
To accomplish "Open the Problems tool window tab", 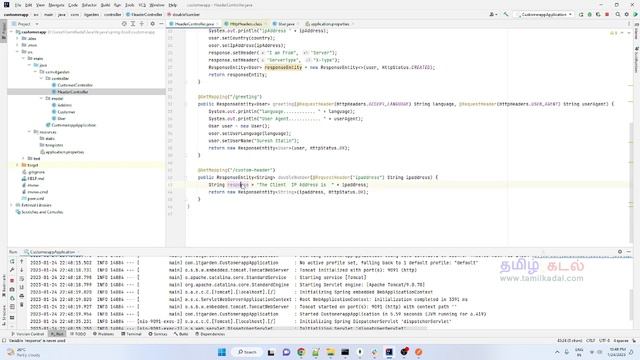I will click(103, 334).
